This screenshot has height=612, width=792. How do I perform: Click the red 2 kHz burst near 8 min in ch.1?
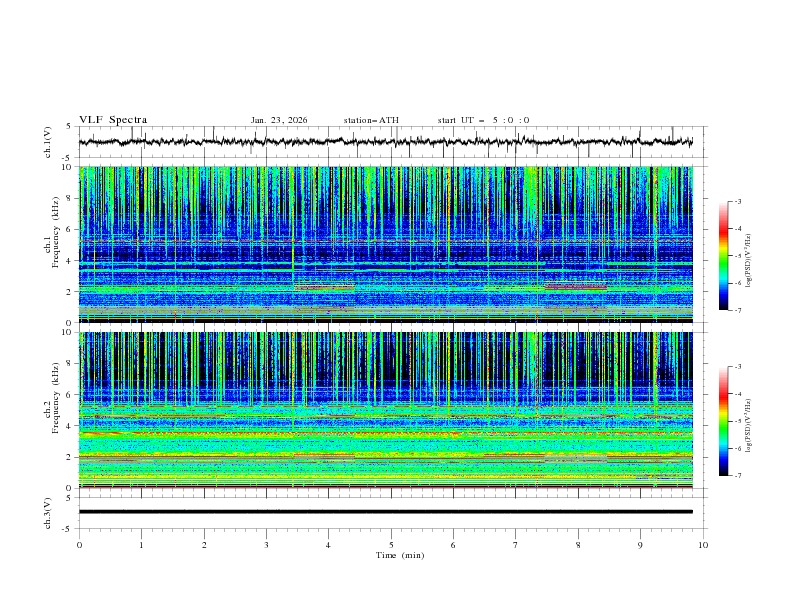(x=576, y=288)
